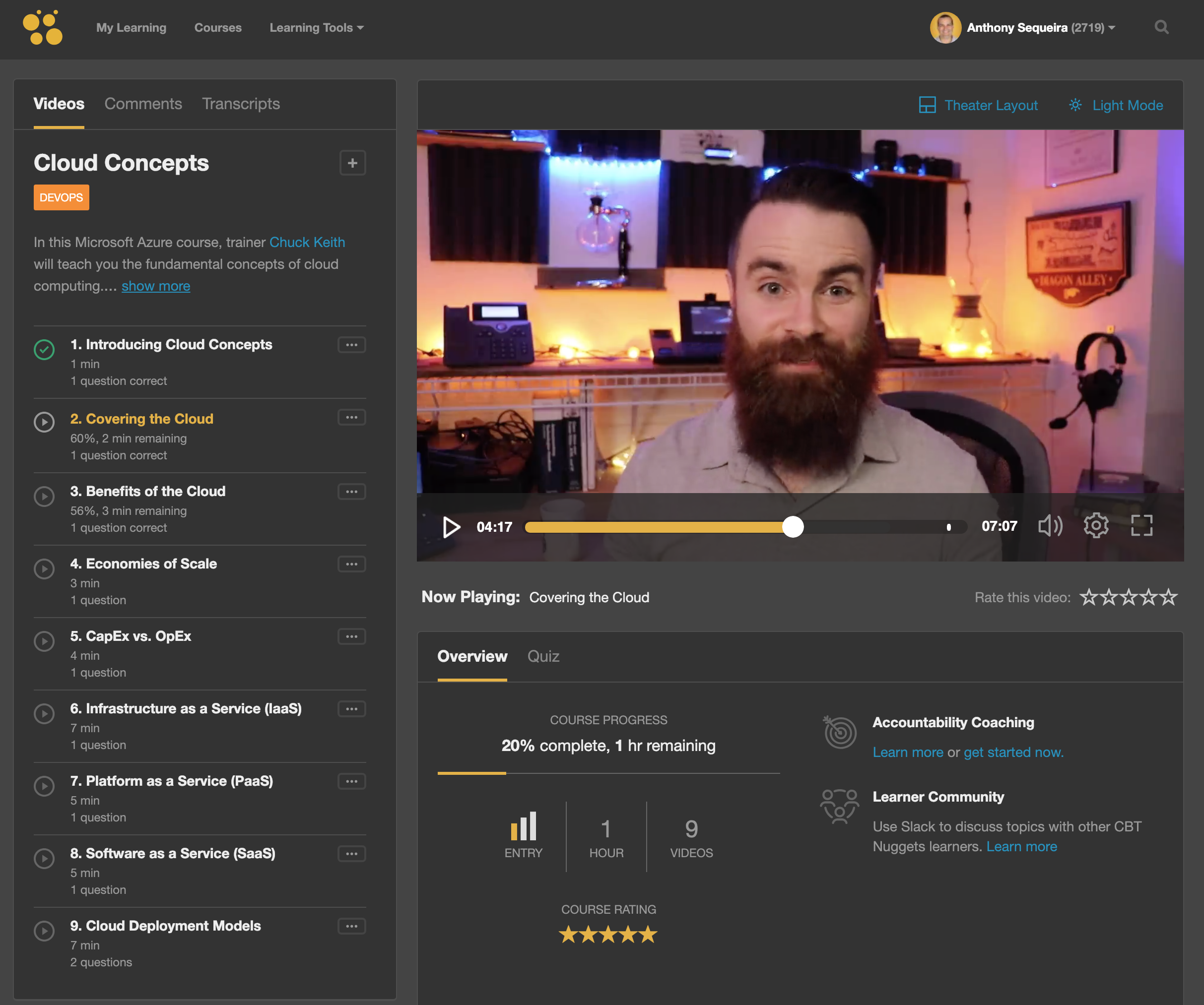Open the Quiz tab
Viewport: 1204px width, 1005px height.
[543, 657]
